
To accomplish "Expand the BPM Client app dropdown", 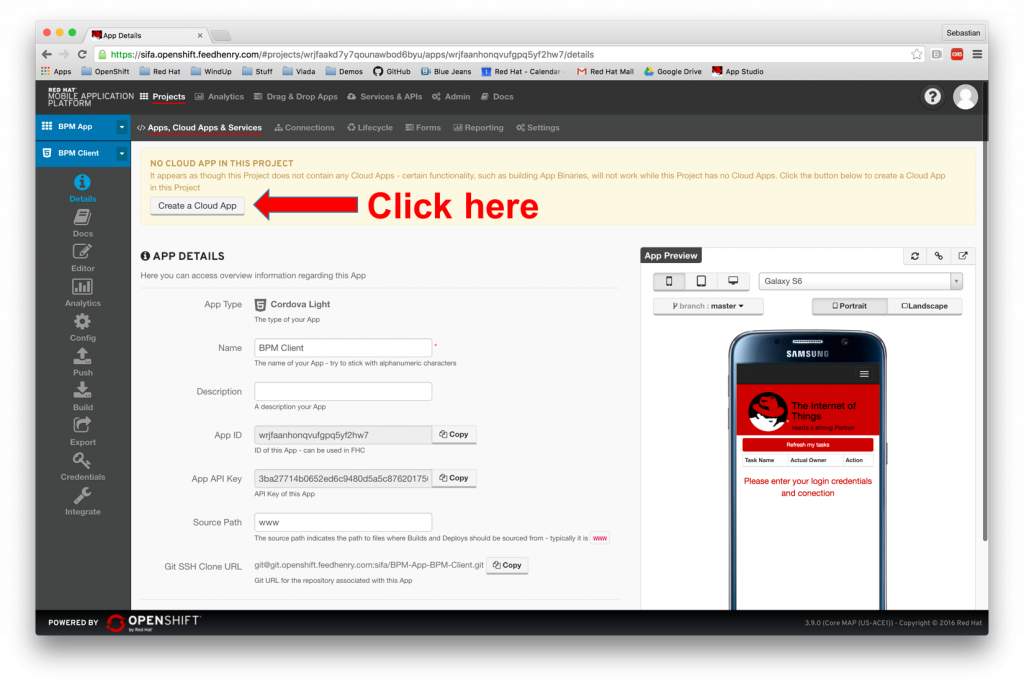I will [121, 154].
